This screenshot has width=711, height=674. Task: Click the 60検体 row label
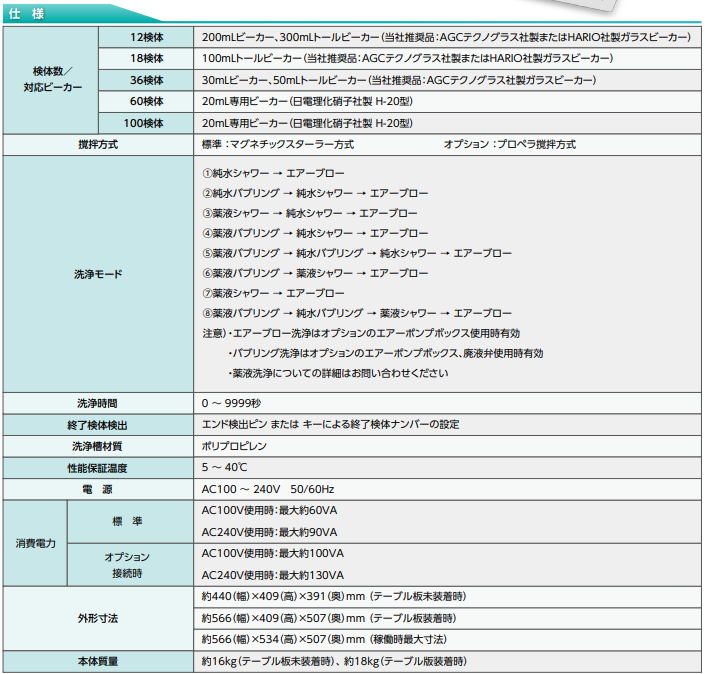(x=146, y=101)
